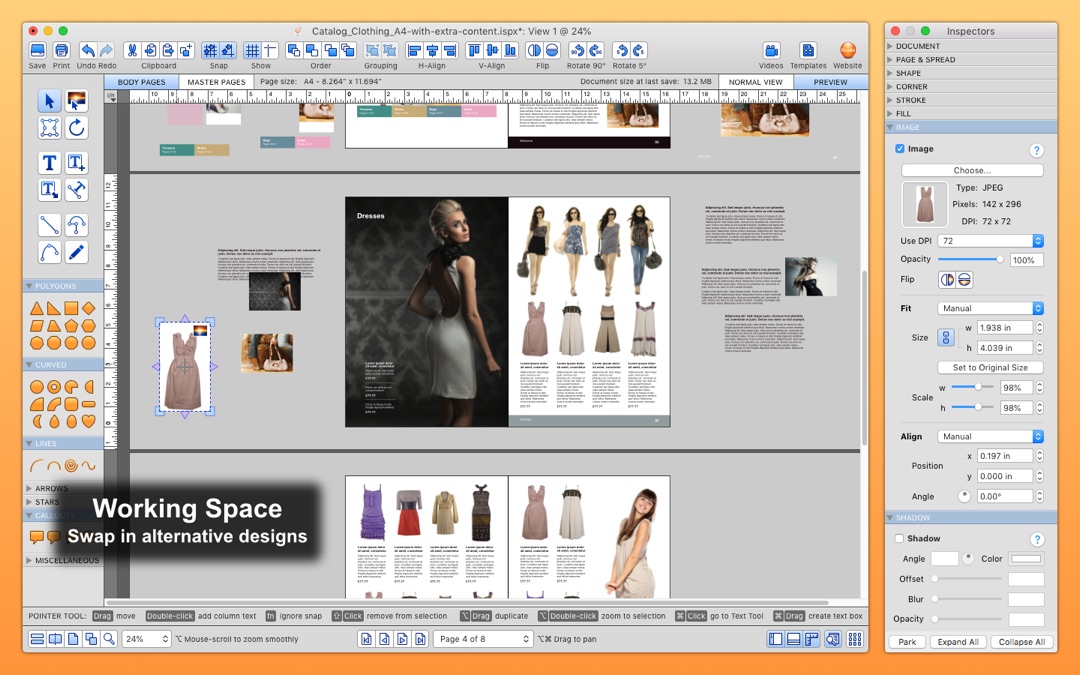Toggle the second Snap option in the toolbar
The image size is (1080, 675).
pos(228,50)
